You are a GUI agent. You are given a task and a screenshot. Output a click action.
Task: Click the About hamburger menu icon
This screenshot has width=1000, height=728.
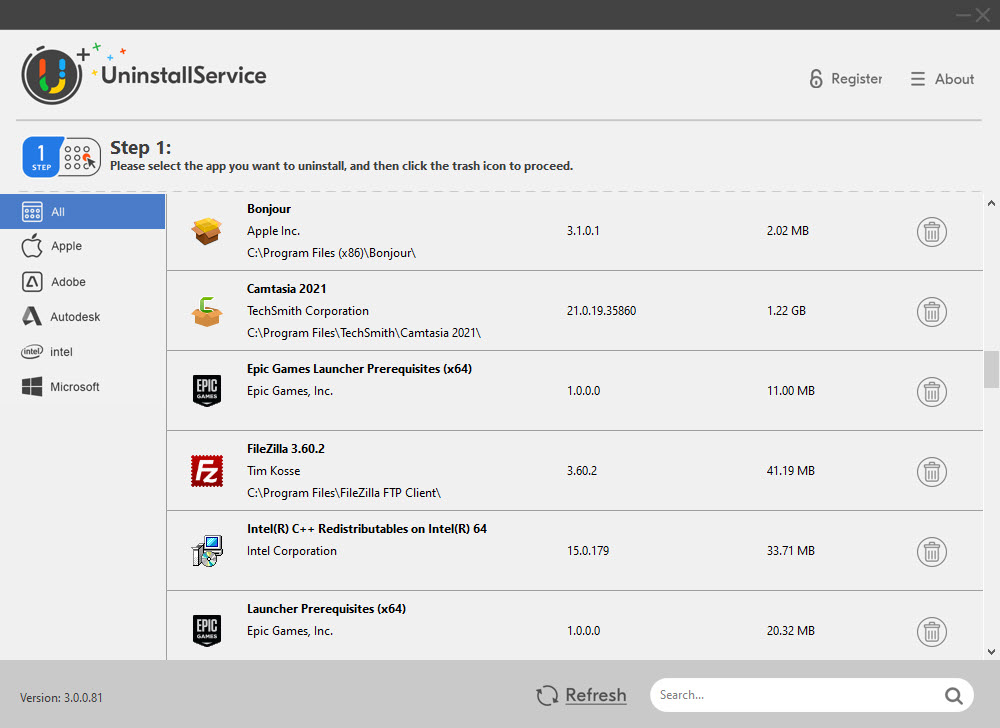918,78
